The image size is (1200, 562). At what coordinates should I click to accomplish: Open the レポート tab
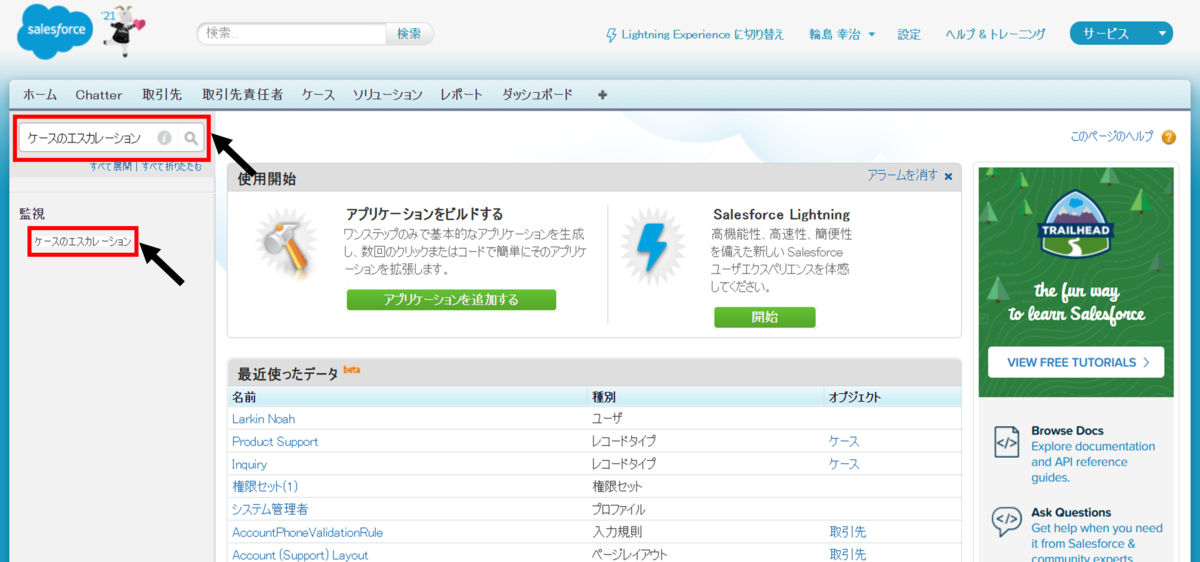point(462,95)
